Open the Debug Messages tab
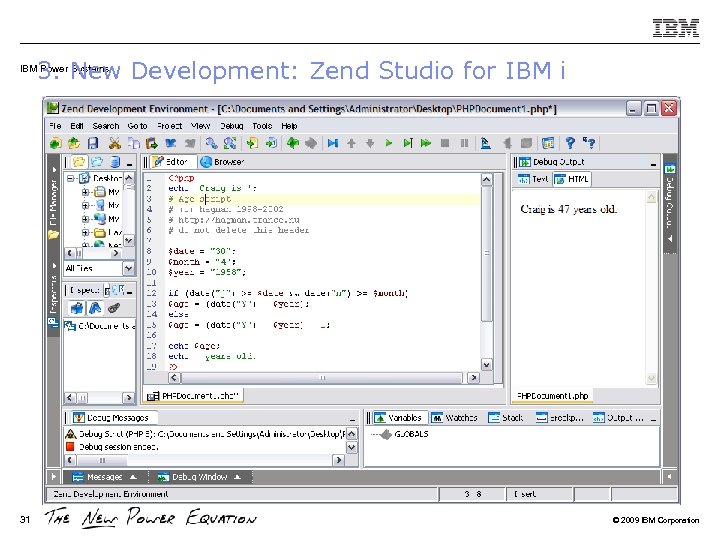The image size is (720, 540). (x=112, y=418)
